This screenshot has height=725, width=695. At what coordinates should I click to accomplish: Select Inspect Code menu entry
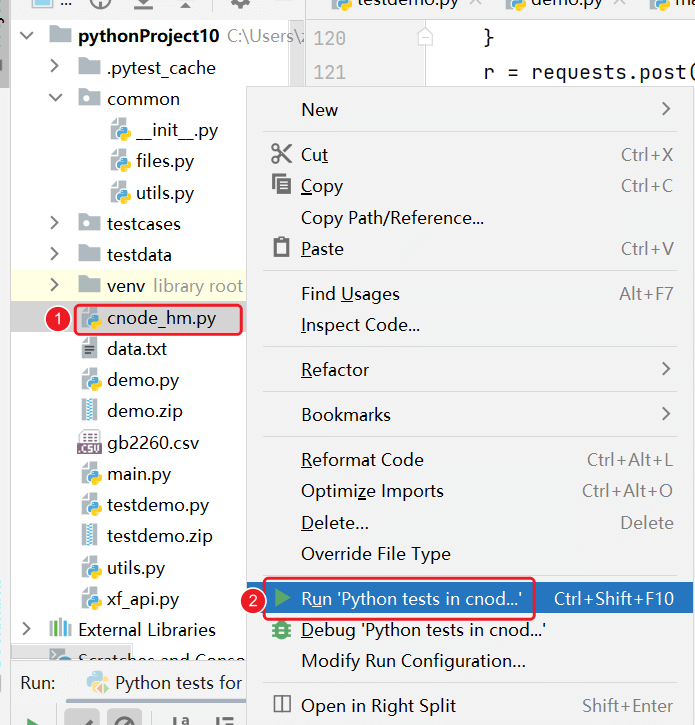[x=470, y=325]
